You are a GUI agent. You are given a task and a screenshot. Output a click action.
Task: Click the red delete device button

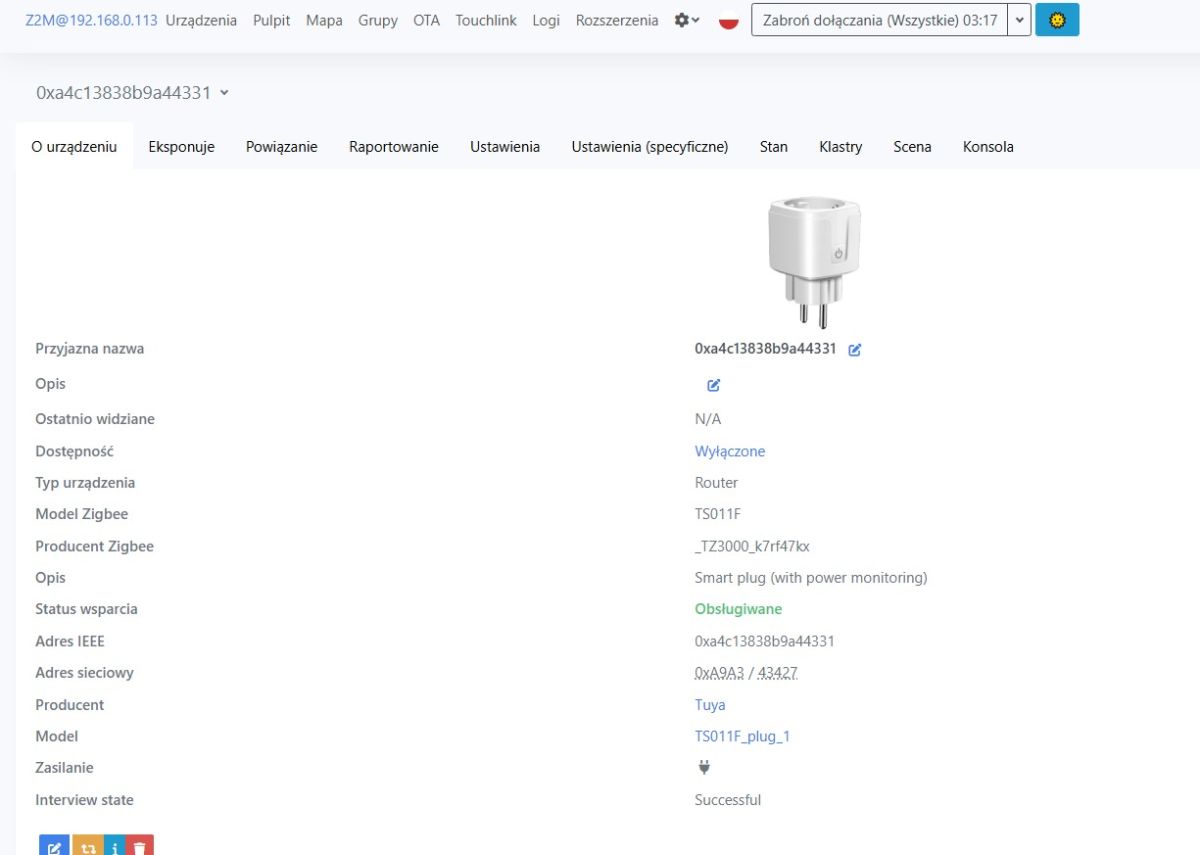point(140,846)
